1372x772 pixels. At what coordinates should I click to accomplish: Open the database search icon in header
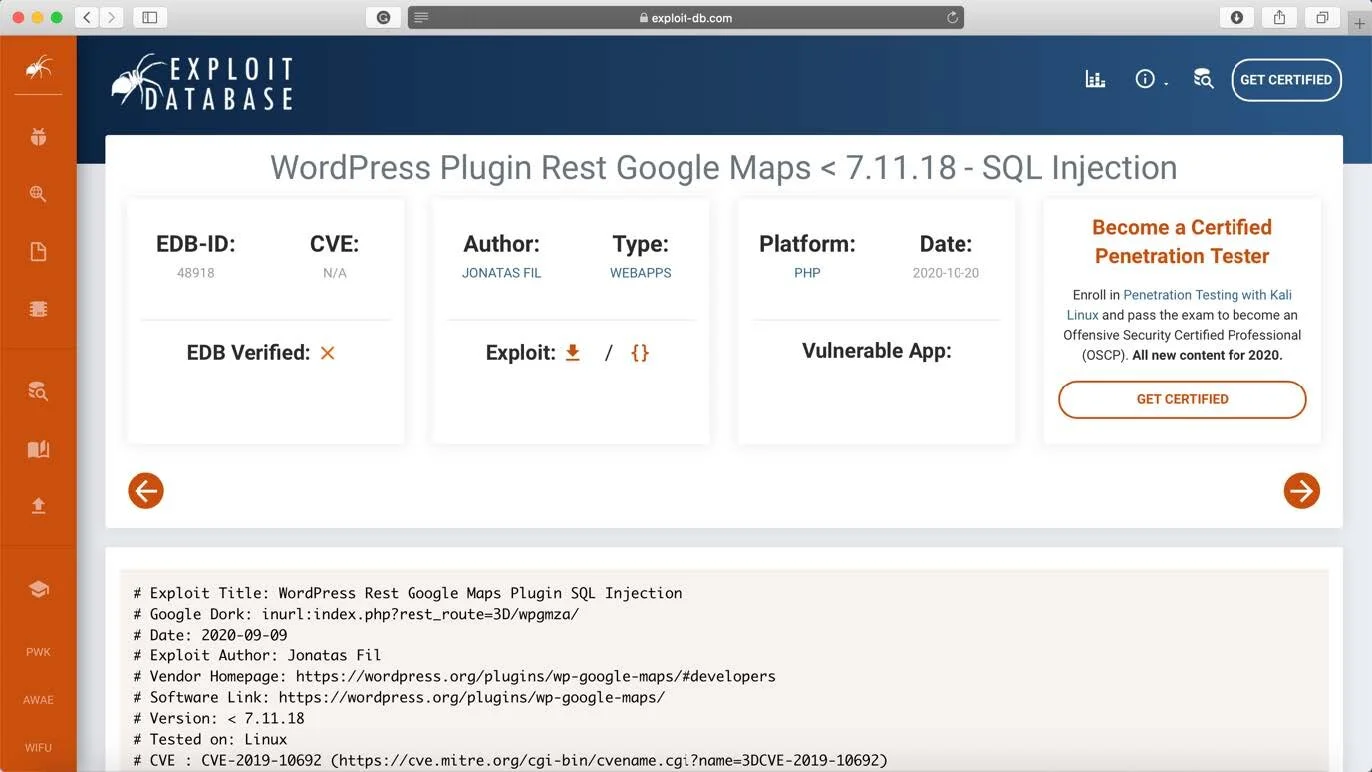coord(1204,79)
